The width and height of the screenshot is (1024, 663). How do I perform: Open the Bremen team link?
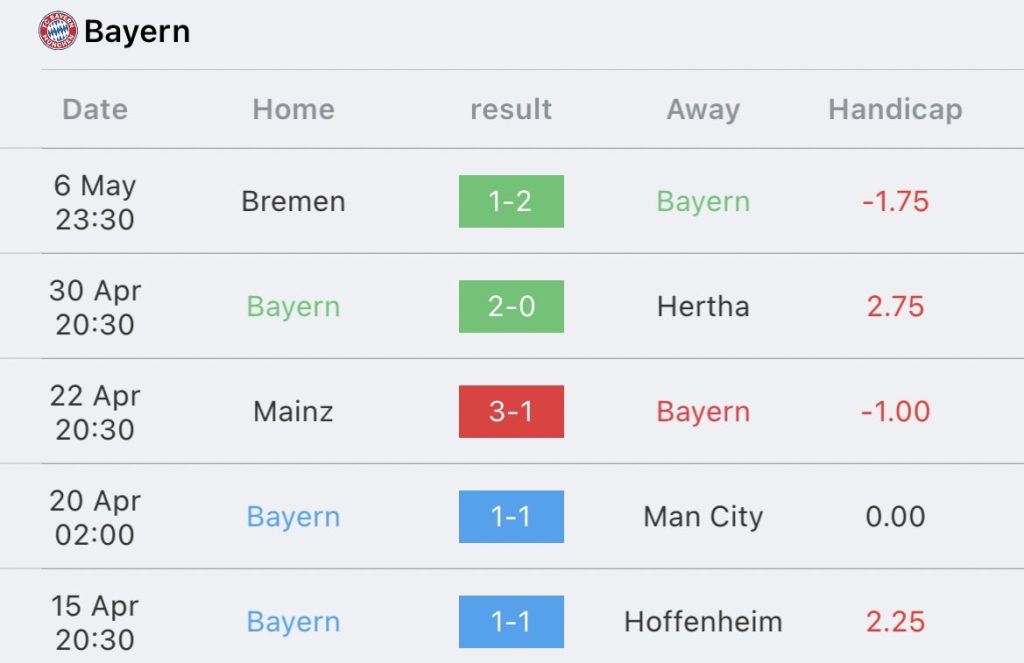coord(293,201)
